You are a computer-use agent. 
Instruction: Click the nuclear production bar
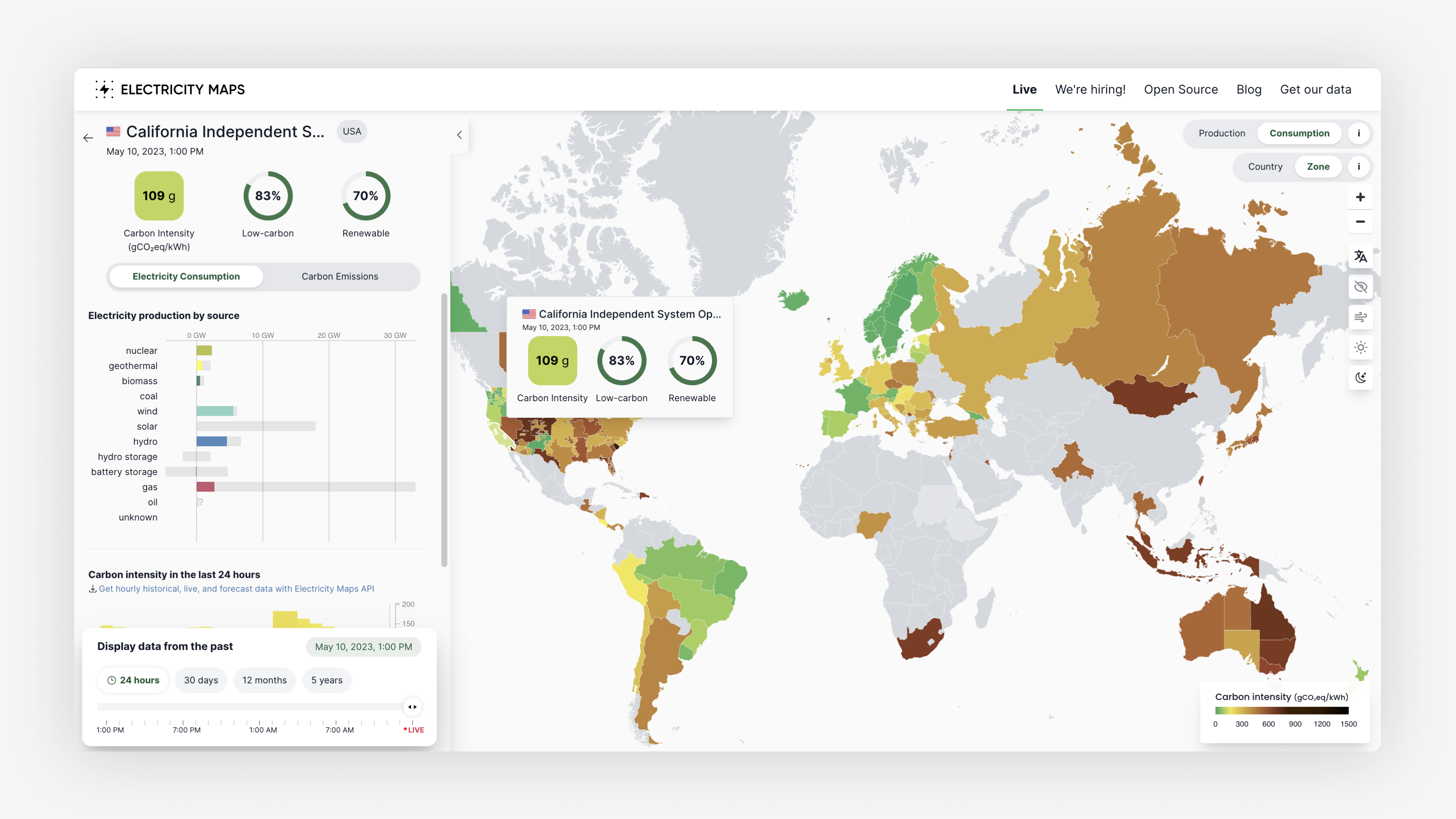point(204,350)
